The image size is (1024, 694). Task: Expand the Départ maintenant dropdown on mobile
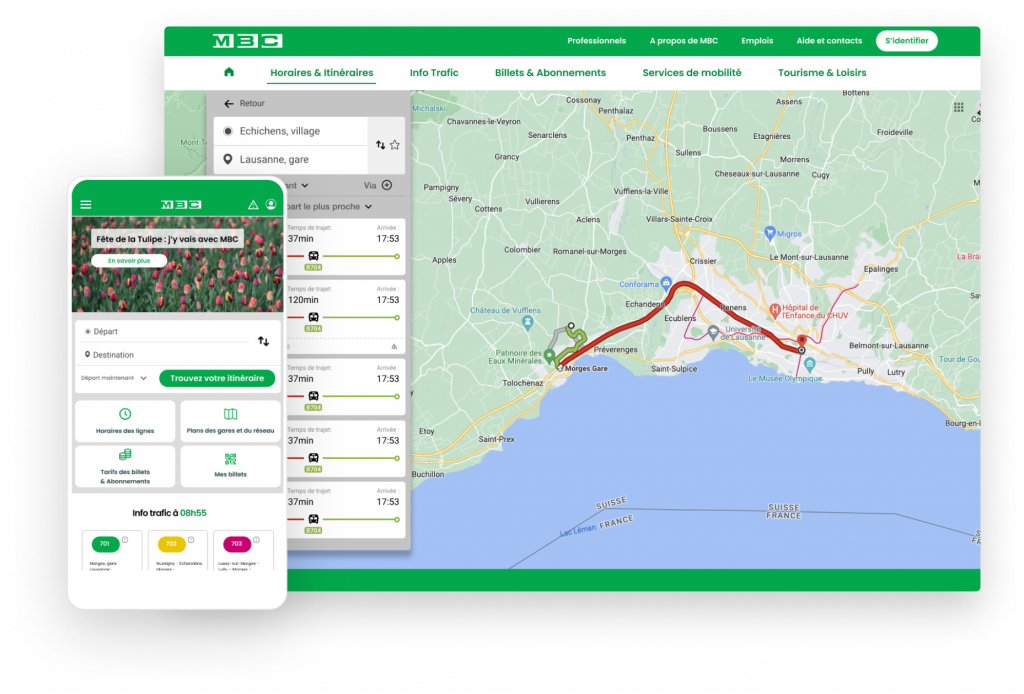click(113, 378)
